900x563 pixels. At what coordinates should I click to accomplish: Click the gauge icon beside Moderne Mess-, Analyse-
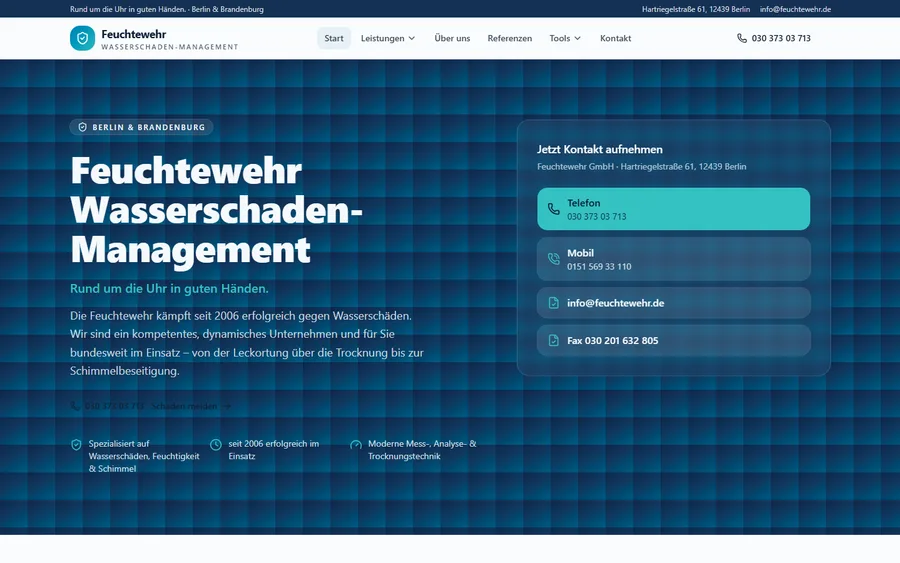(x=356, y=444)
